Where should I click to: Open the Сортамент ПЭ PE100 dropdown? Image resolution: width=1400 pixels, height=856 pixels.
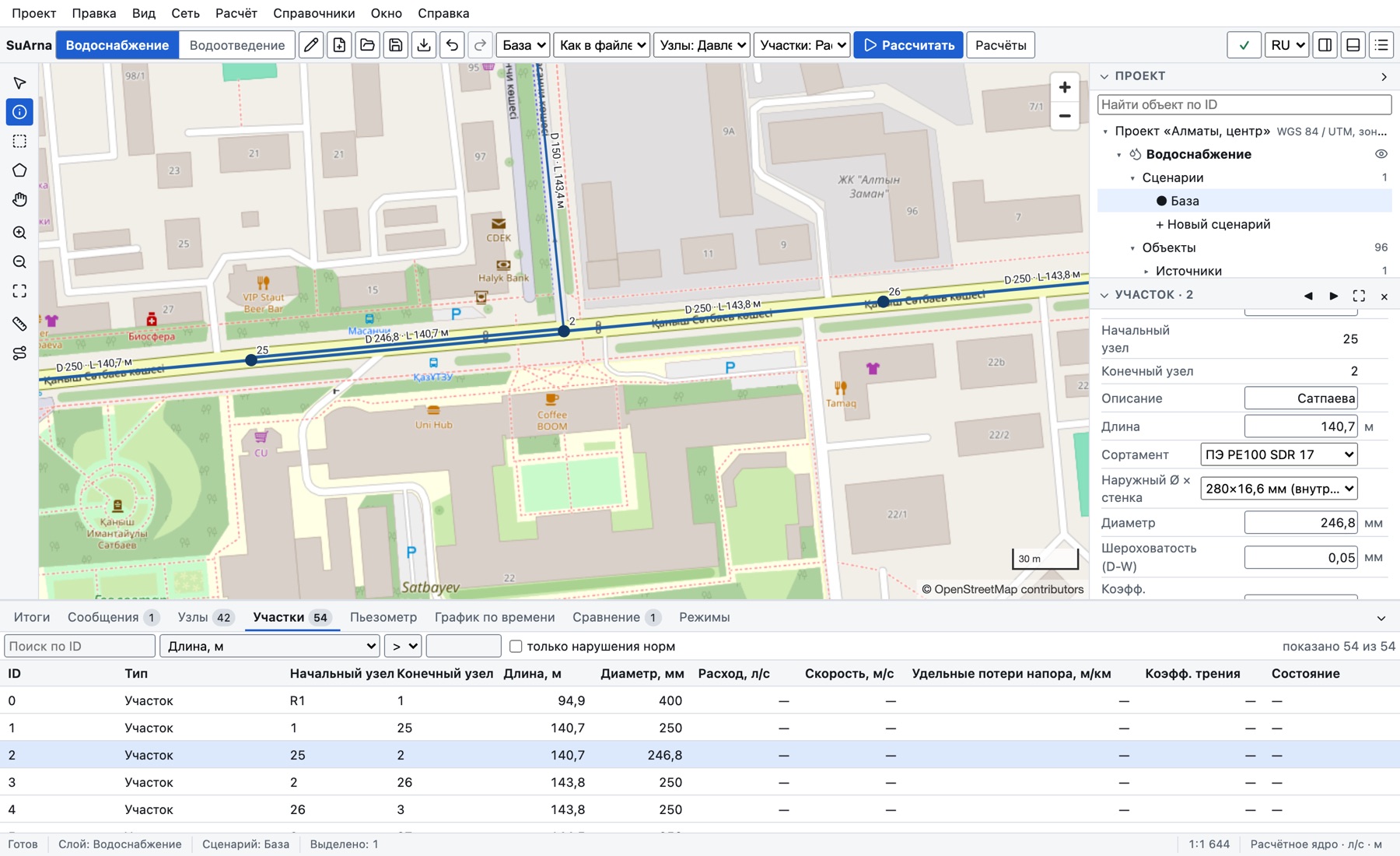tap(1279, 454)
